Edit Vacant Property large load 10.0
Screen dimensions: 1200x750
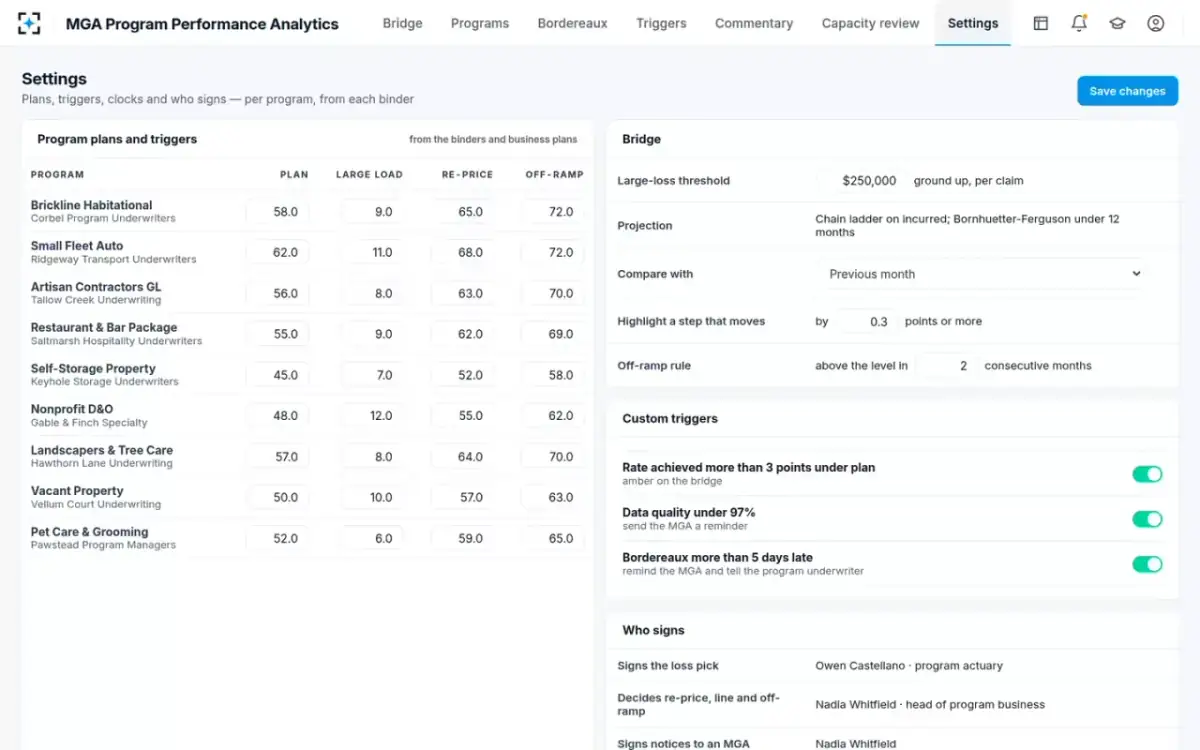click(371, 498)
